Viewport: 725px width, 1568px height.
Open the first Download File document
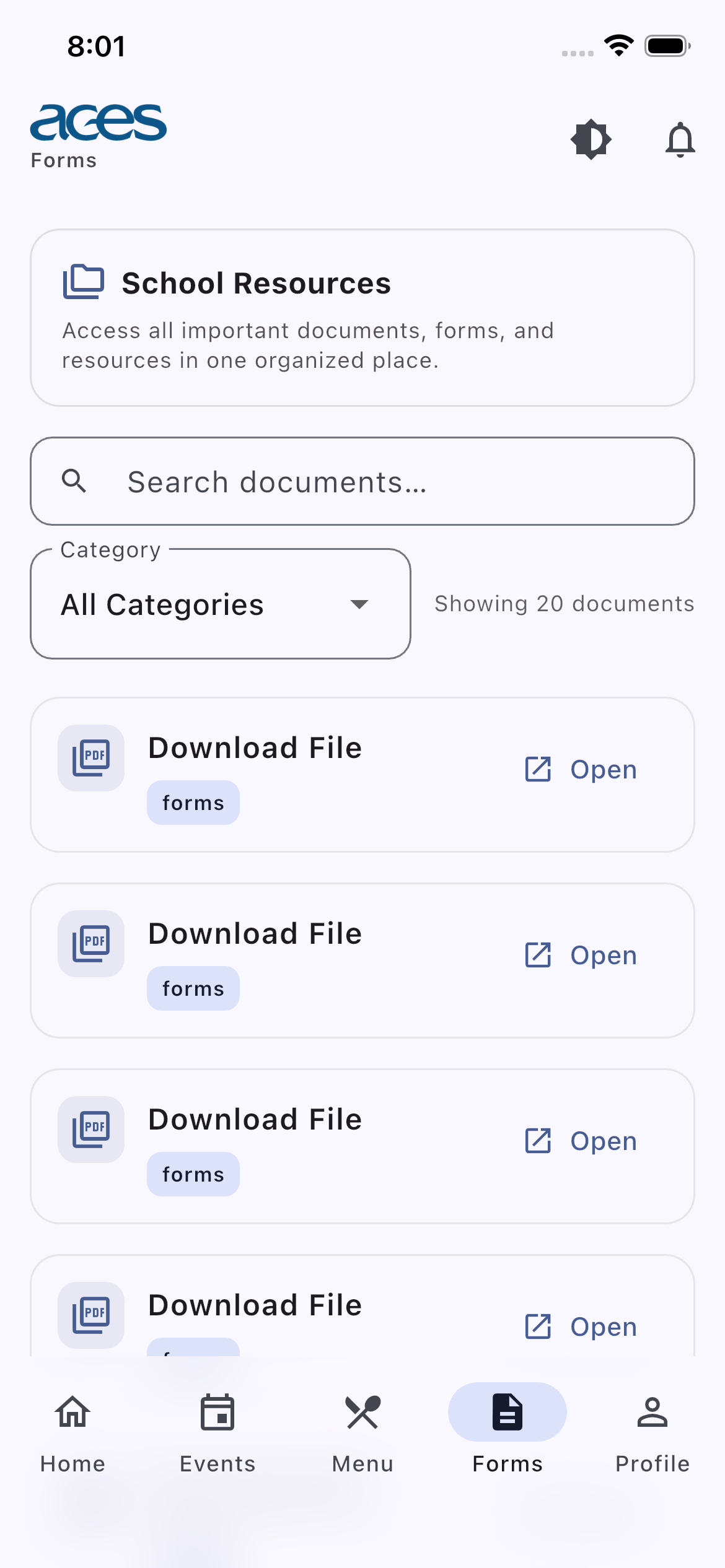pos(581,769)
